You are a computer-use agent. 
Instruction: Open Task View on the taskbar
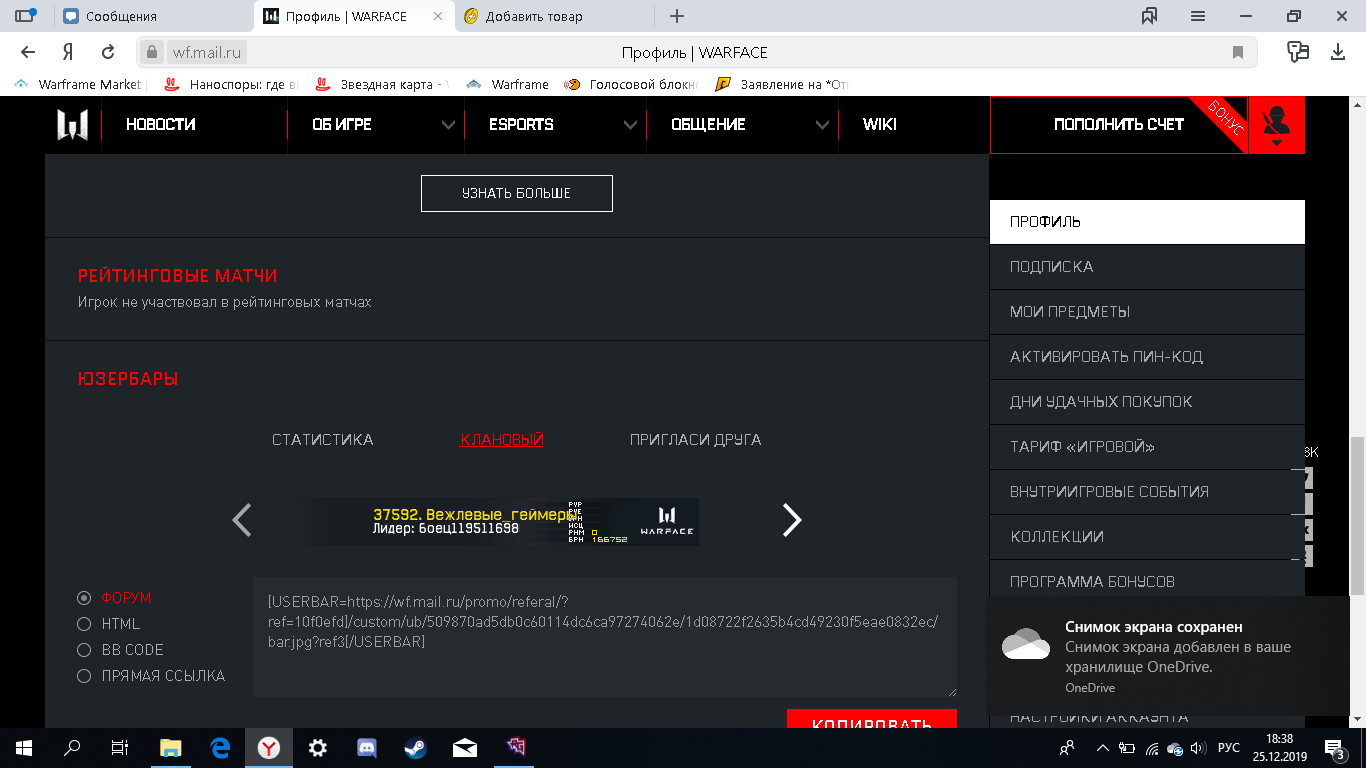[x=119, y=748]
